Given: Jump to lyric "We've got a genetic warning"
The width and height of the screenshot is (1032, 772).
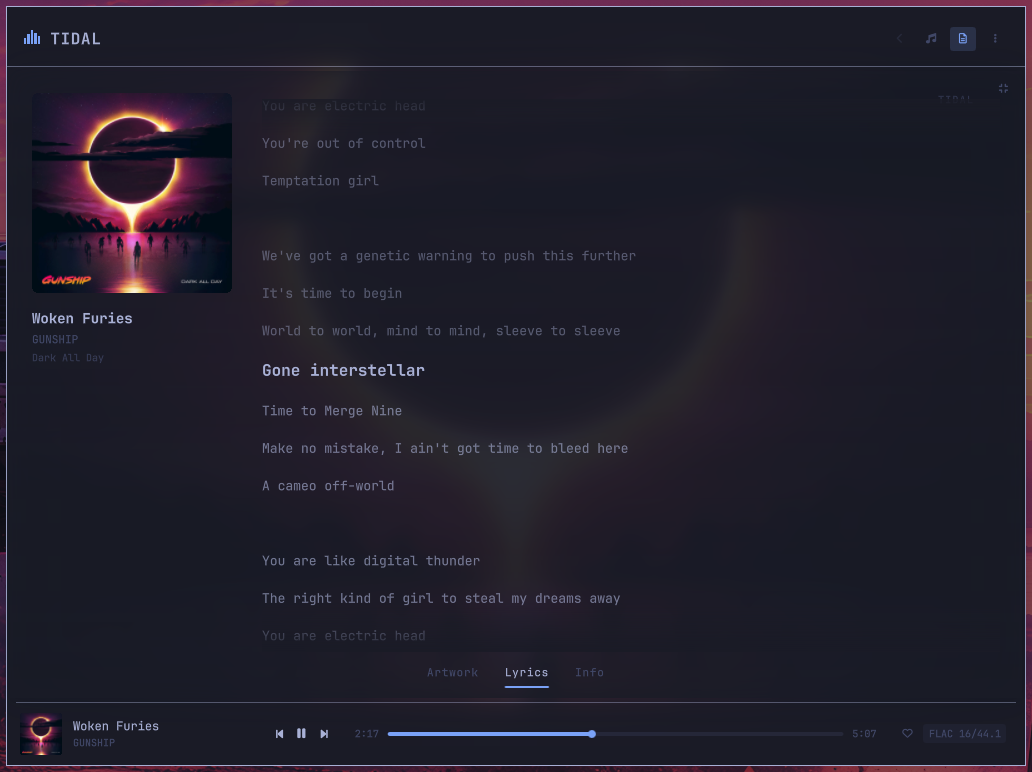Looking at the screenshot, I should coord(449,256).
